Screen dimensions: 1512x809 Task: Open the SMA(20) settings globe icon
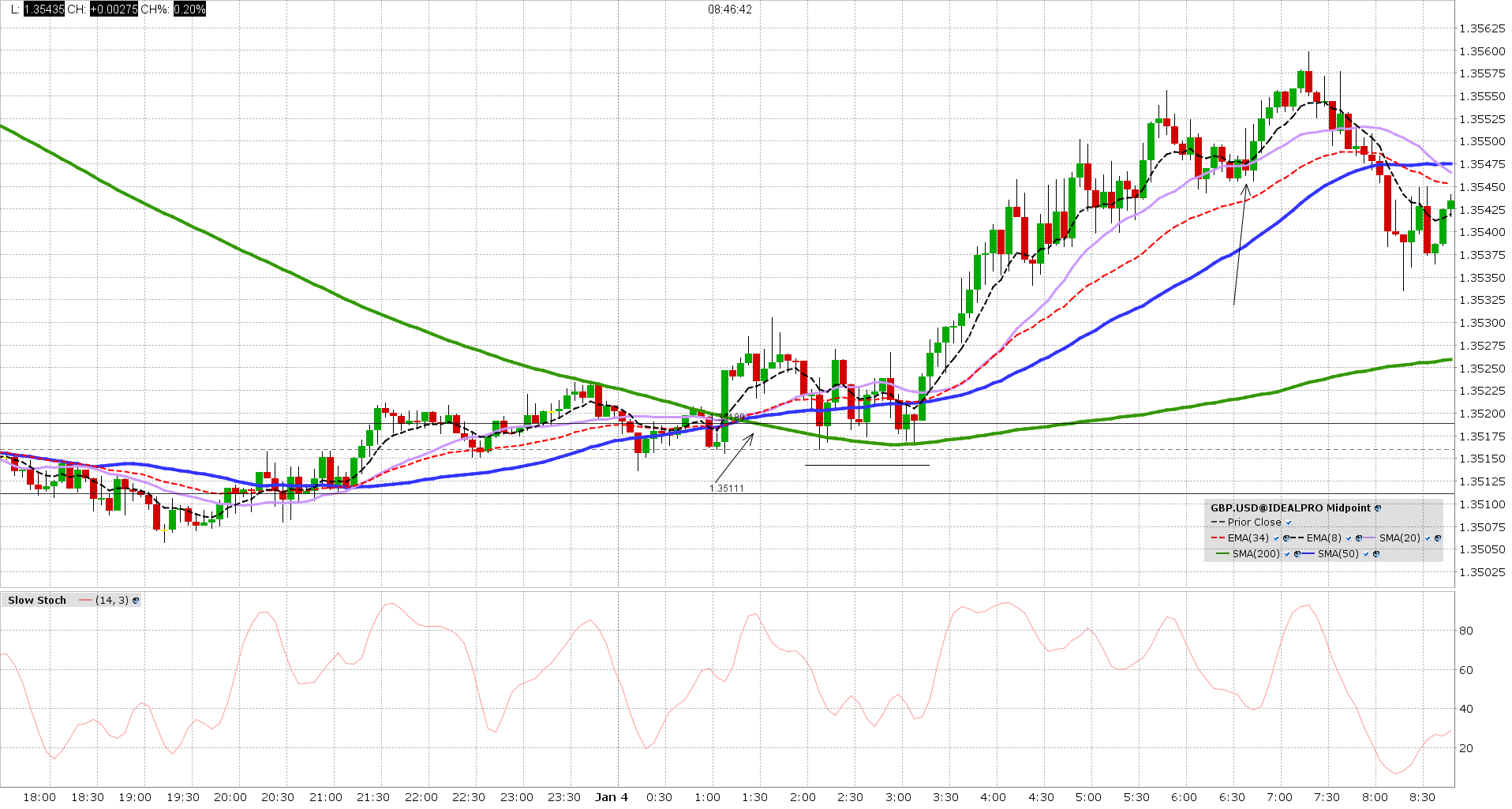(1438, 538)
